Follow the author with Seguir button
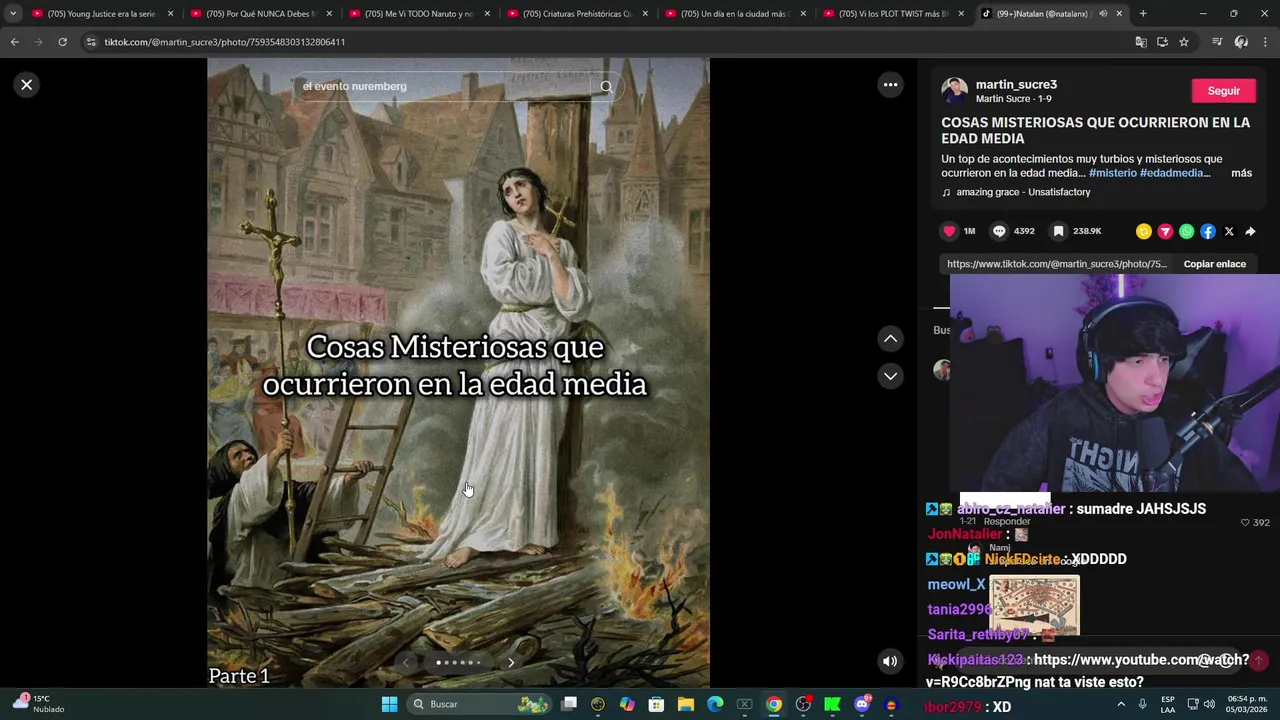This screenshot has width=1280, height=720. tap(1223, 91)
